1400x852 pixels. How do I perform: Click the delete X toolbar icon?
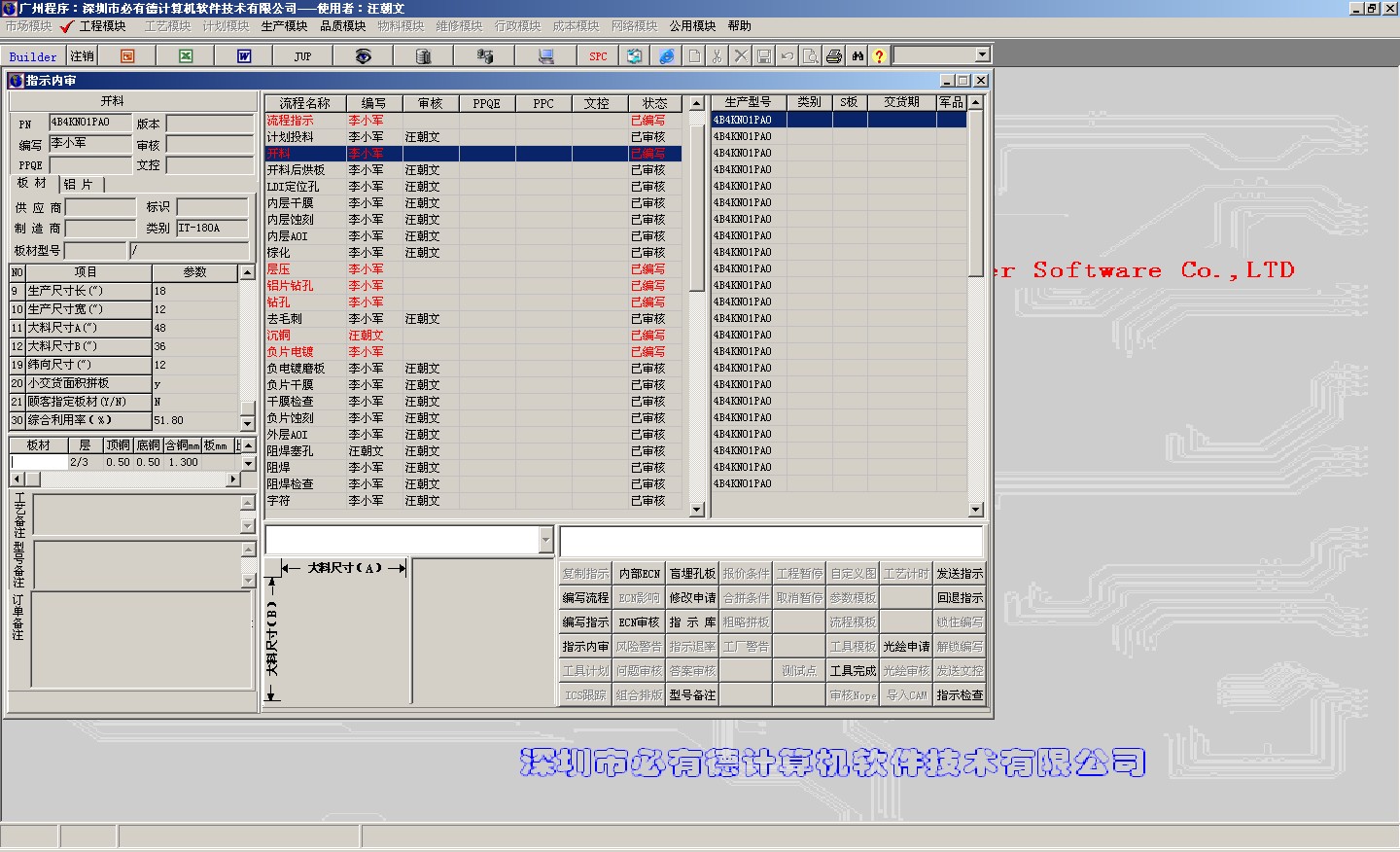click(740, 56)
